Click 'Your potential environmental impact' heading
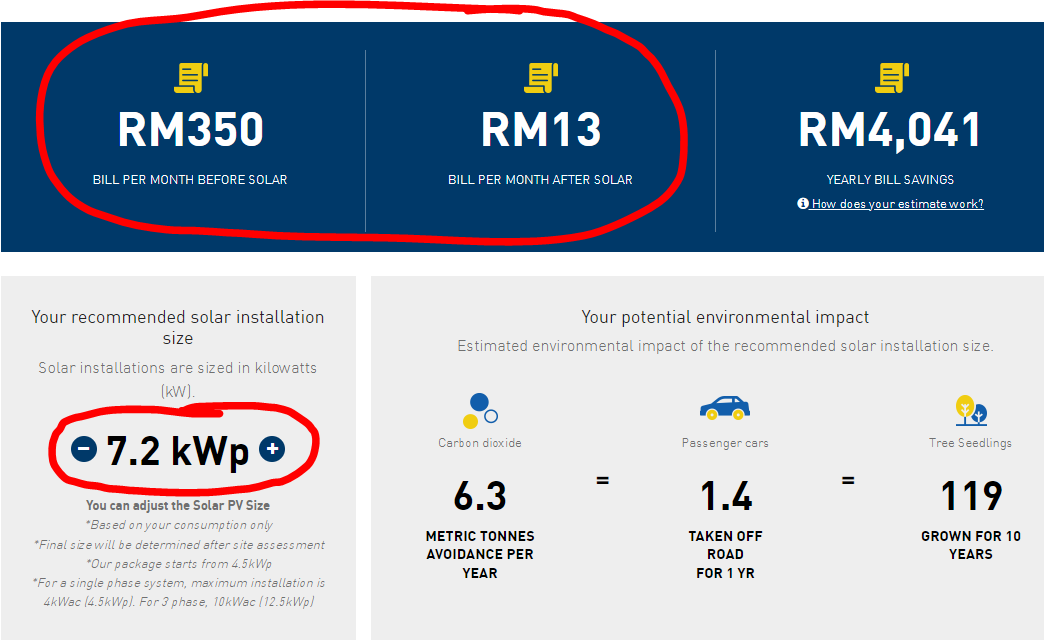 tap(725, 317)
